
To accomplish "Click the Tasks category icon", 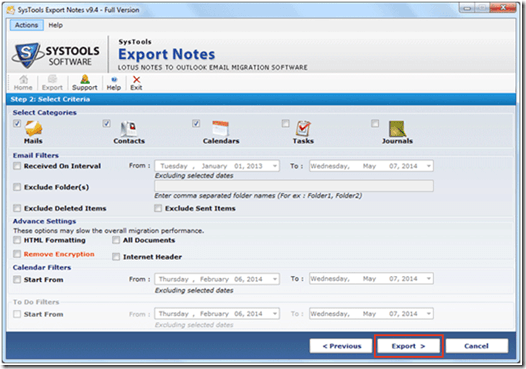I will point(303,129).
